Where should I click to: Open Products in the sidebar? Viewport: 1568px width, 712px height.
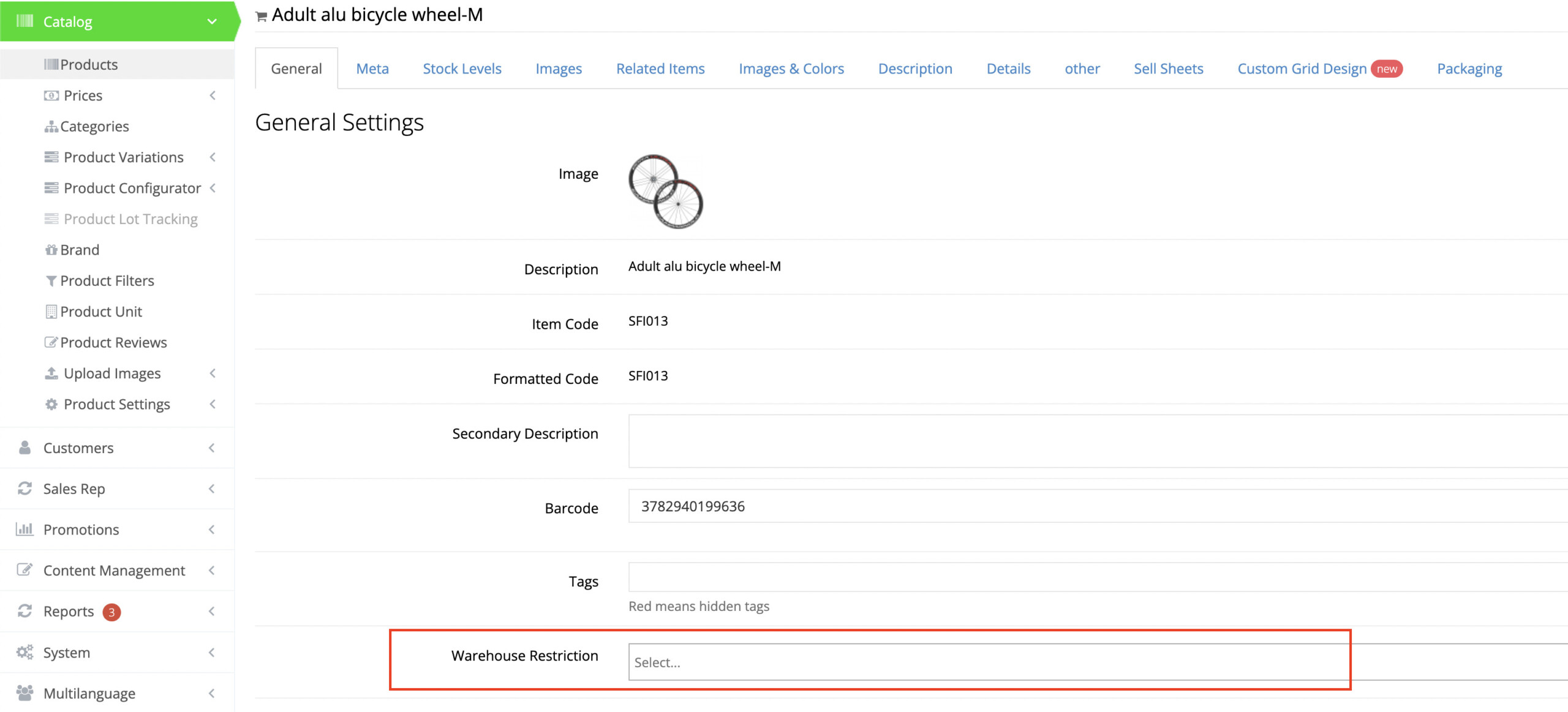(89, 65)
